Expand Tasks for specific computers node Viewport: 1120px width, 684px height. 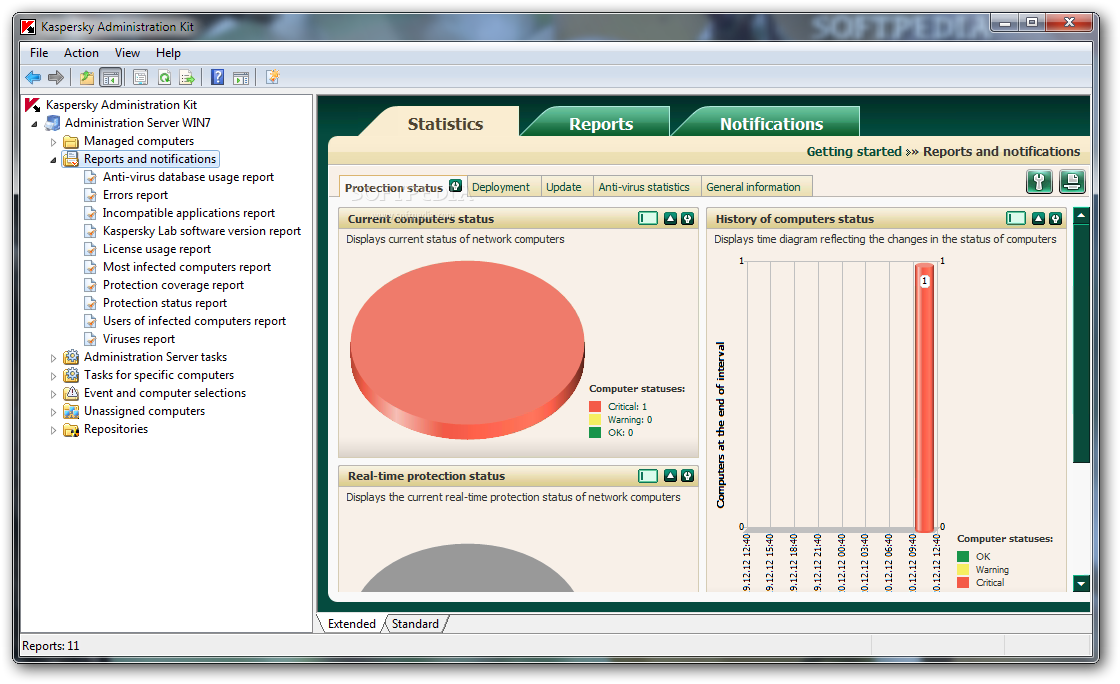click(x=54, y=376)
